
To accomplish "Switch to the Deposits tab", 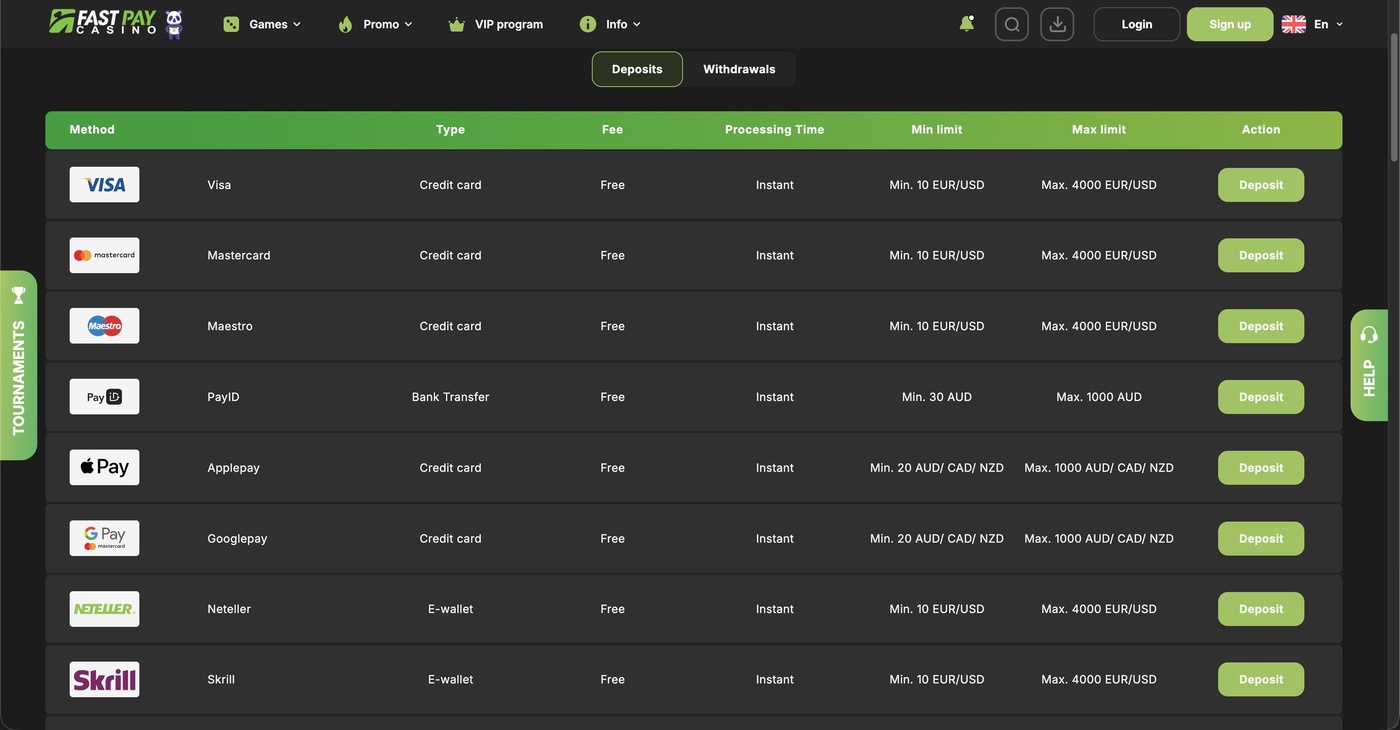I will pyautogui.click(x=637, y=69).
